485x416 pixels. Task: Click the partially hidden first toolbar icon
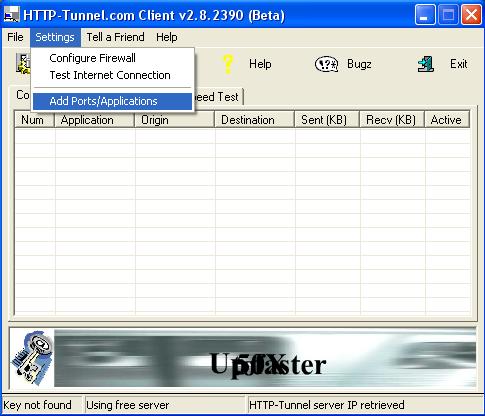(23, 64)
